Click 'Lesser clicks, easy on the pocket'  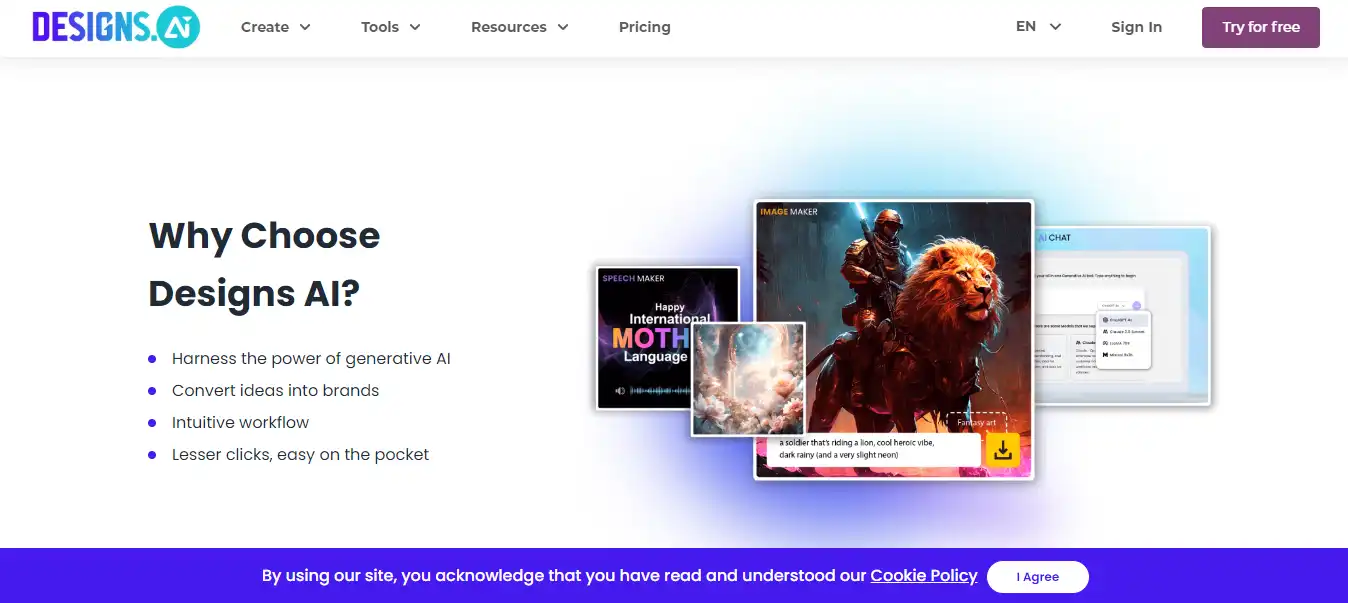(300, 454)
